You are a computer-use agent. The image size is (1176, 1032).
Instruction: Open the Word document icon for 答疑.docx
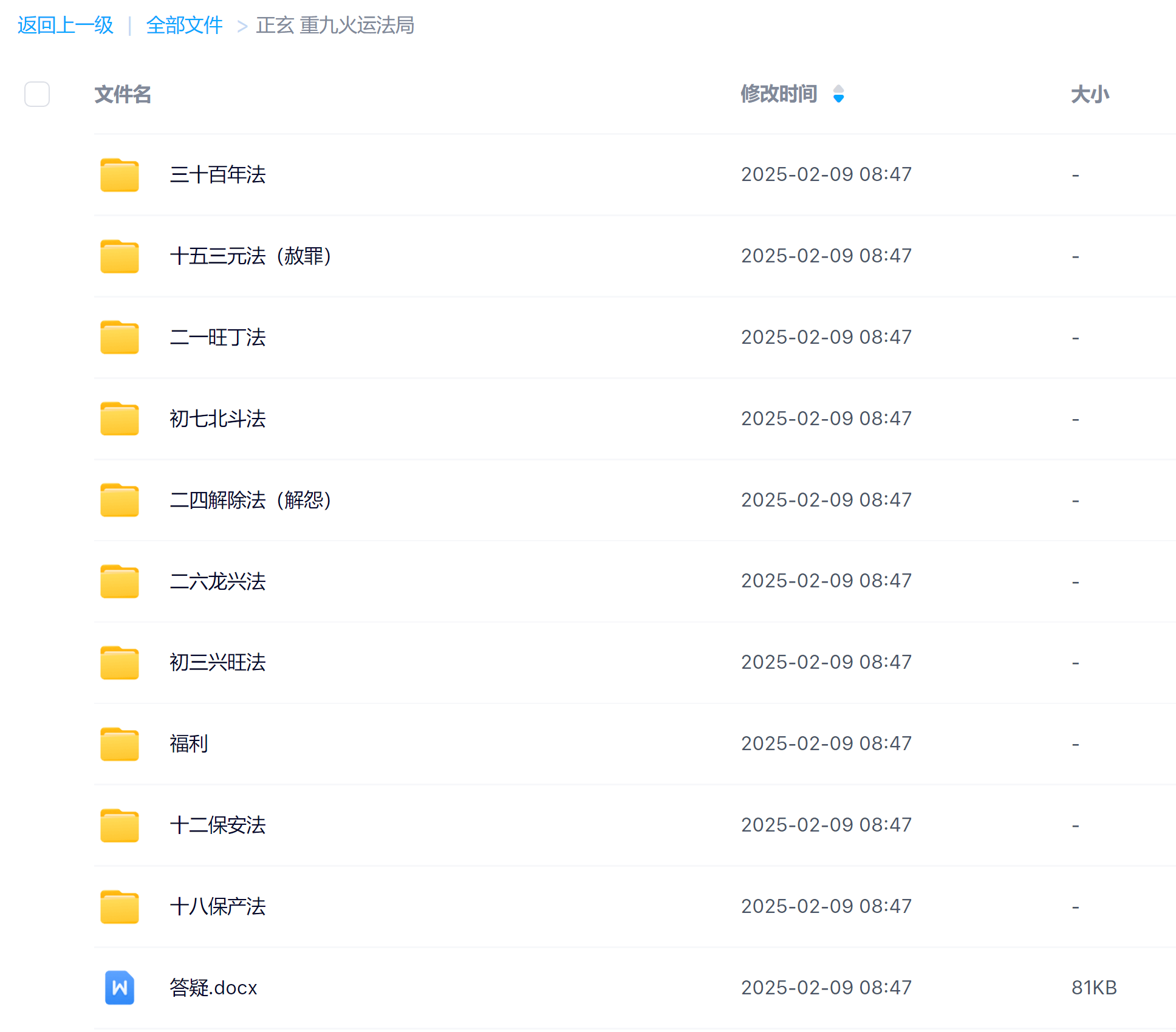(x=119, y=988)
